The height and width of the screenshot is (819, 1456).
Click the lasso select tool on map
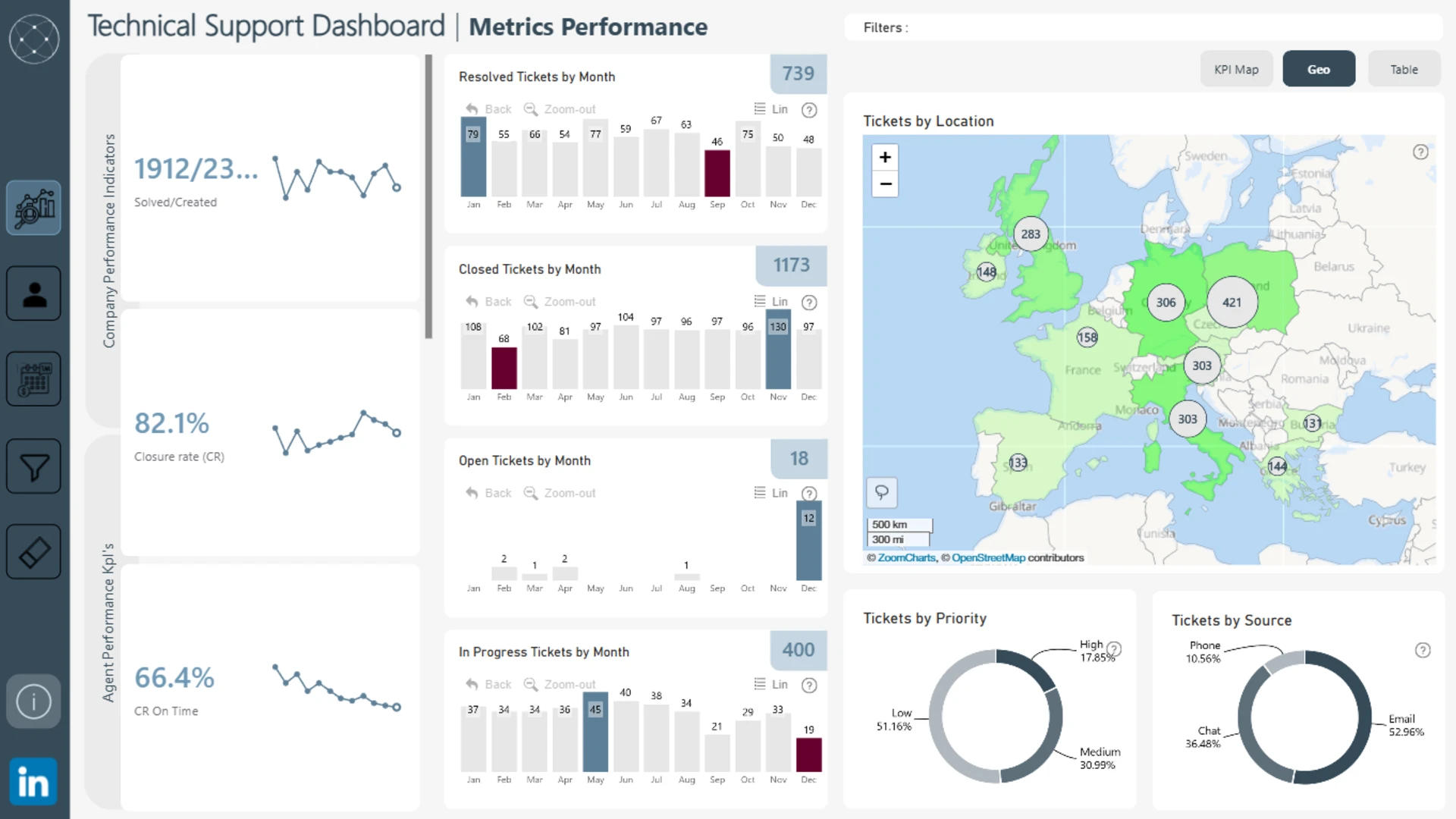coord(882,493)
